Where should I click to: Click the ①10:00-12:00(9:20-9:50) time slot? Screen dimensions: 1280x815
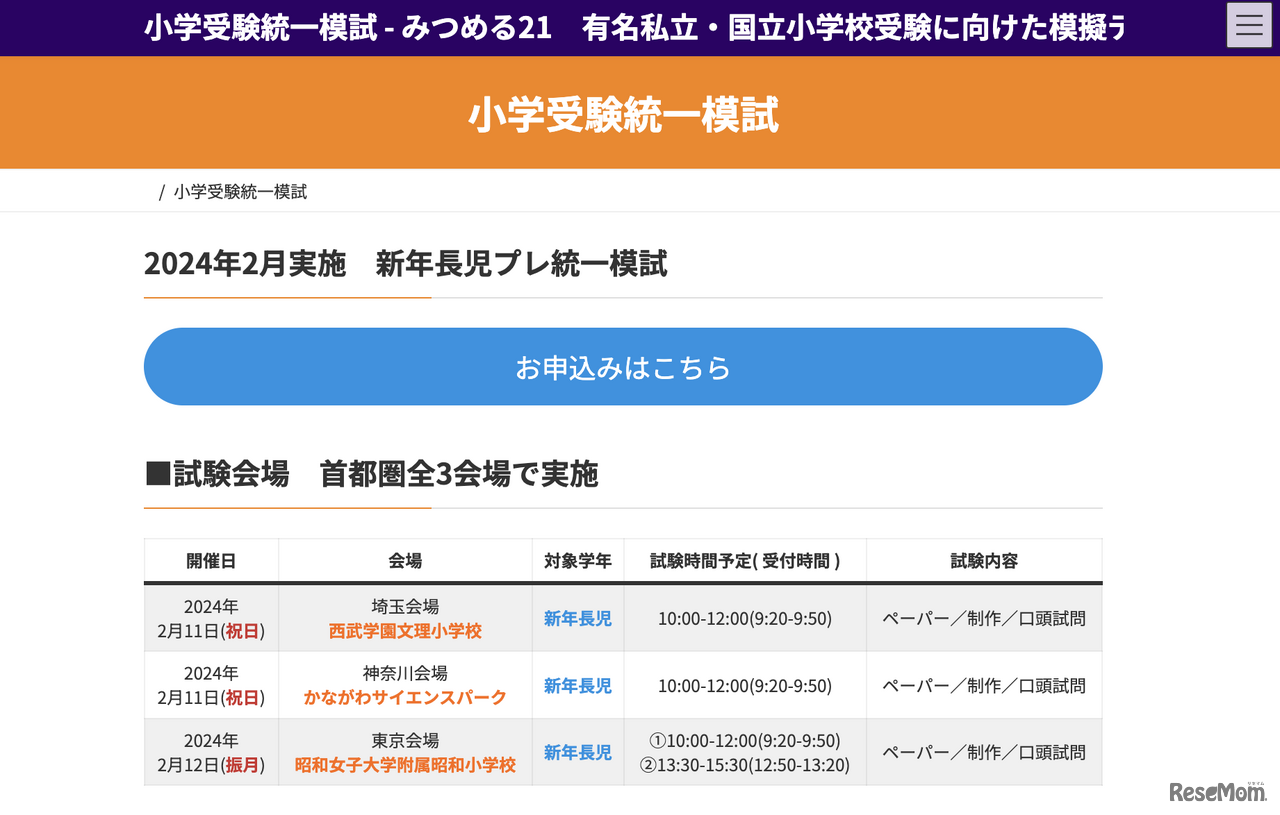[745, 741]
